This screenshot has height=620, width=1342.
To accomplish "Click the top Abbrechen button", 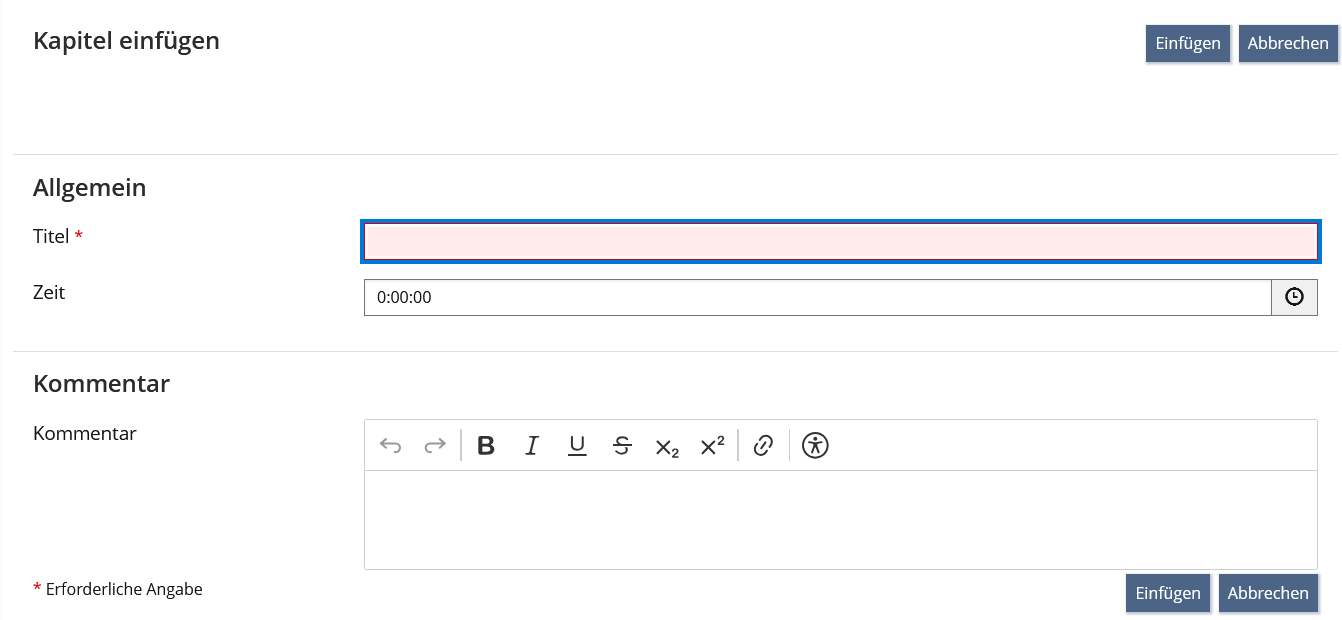I will pos(1288,44).
